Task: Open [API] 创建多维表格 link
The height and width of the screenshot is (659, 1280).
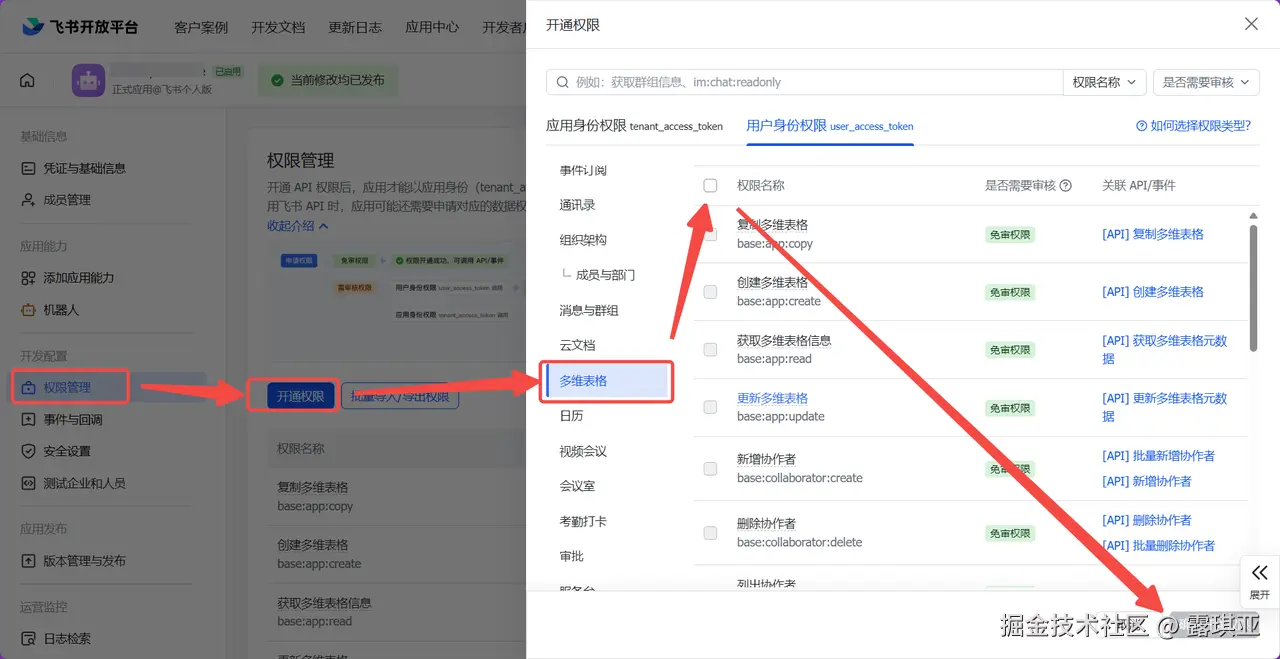Action: tap(1153, 292)
